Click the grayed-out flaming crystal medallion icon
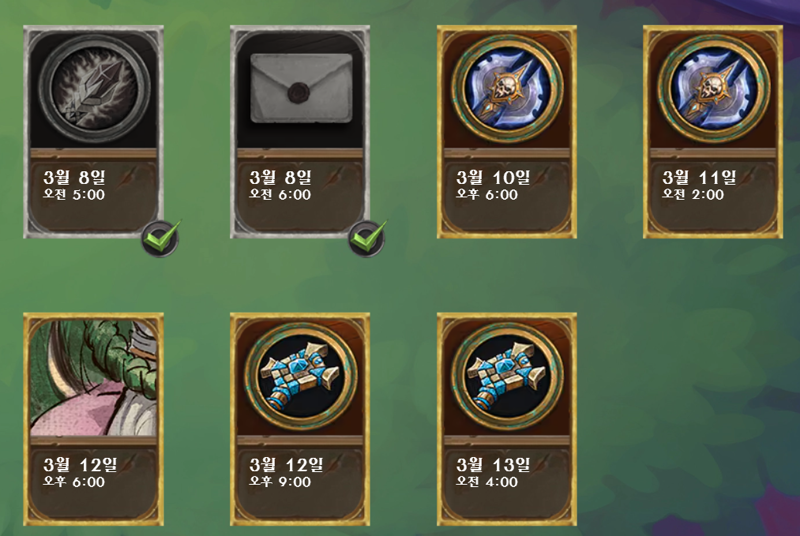 coord(94,88)
